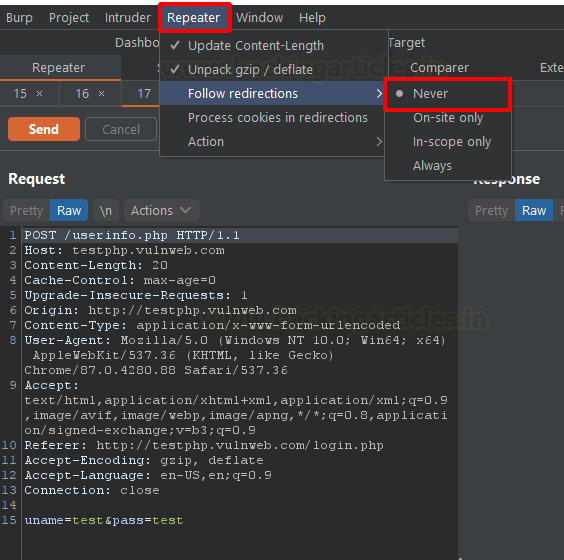
Task: Toggle Unpack gzip / deflate option
Action: 272,69
